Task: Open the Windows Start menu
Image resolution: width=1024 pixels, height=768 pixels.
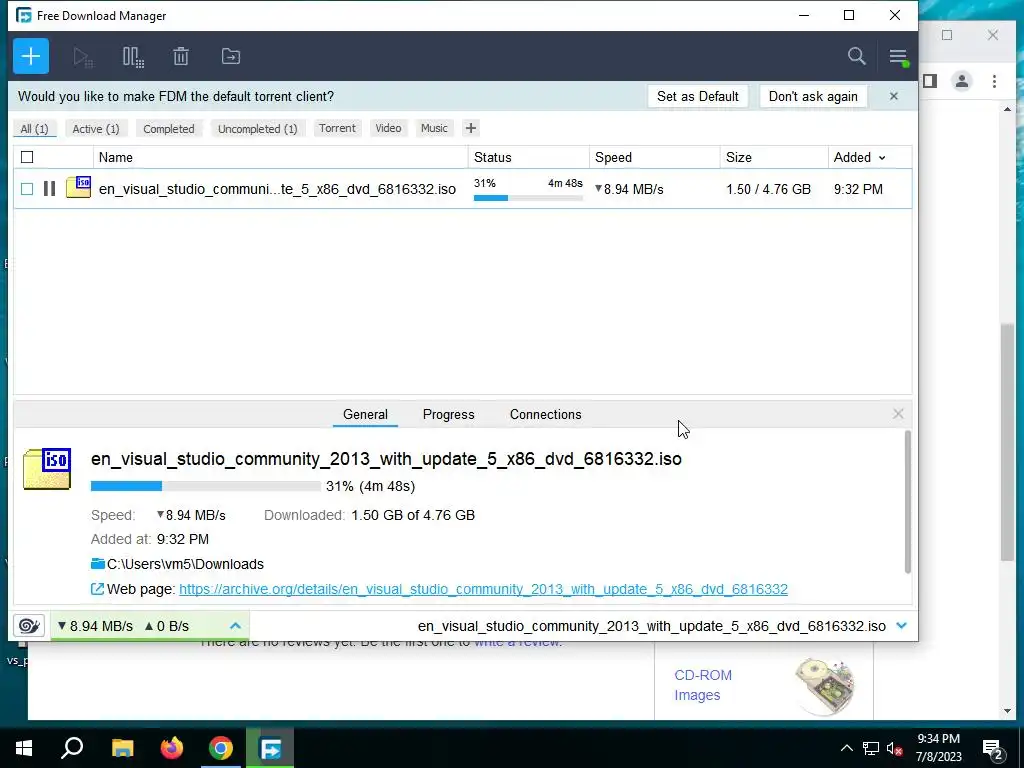Action: click(x=24, y=748)
